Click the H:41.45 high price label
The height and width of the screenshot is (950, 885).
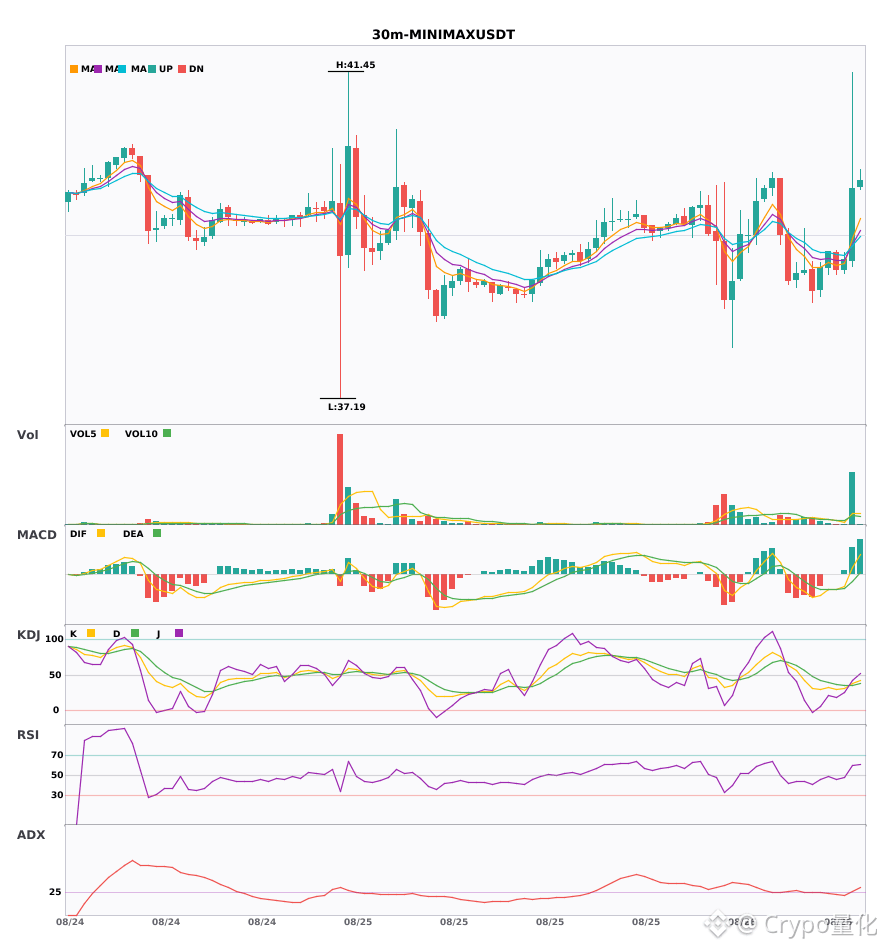[x=356, y=65]
